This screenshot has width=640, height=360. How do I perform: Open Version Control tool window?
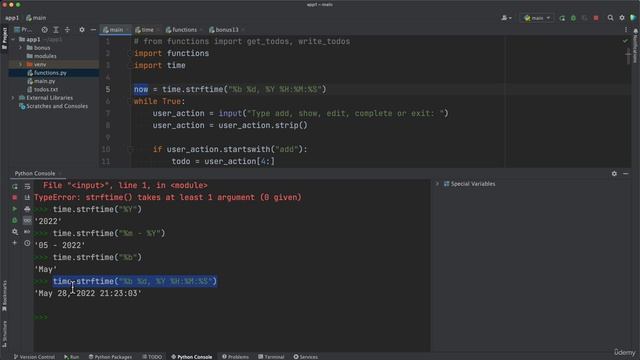pyautogui.click(x=34, y=357)
